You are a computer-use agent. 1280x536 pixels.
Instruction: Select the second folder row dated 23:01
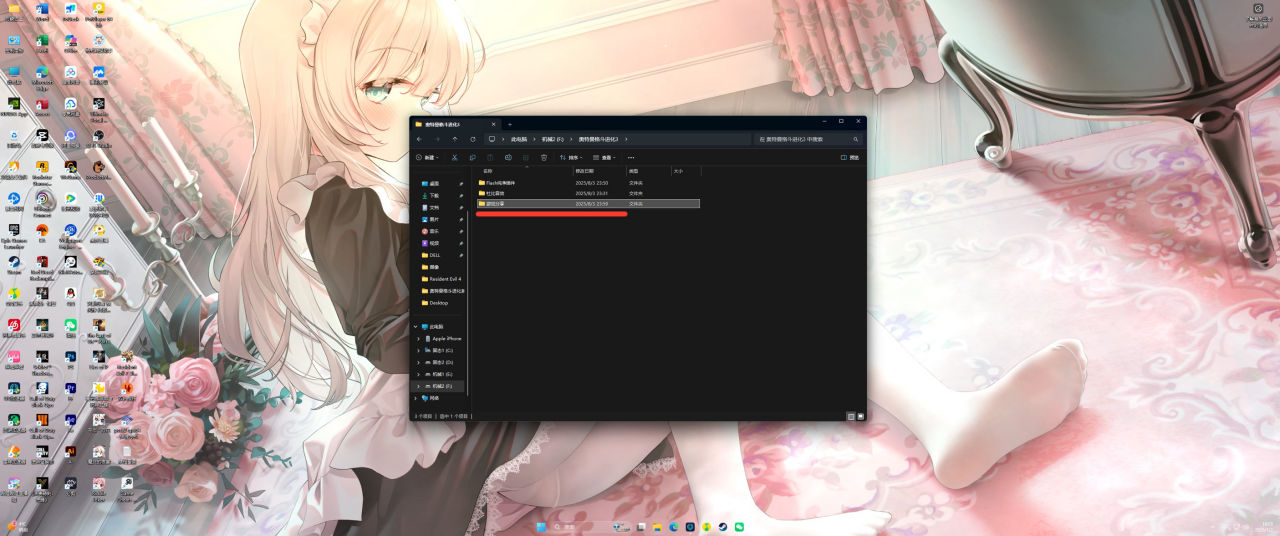[x=588, y=193]
